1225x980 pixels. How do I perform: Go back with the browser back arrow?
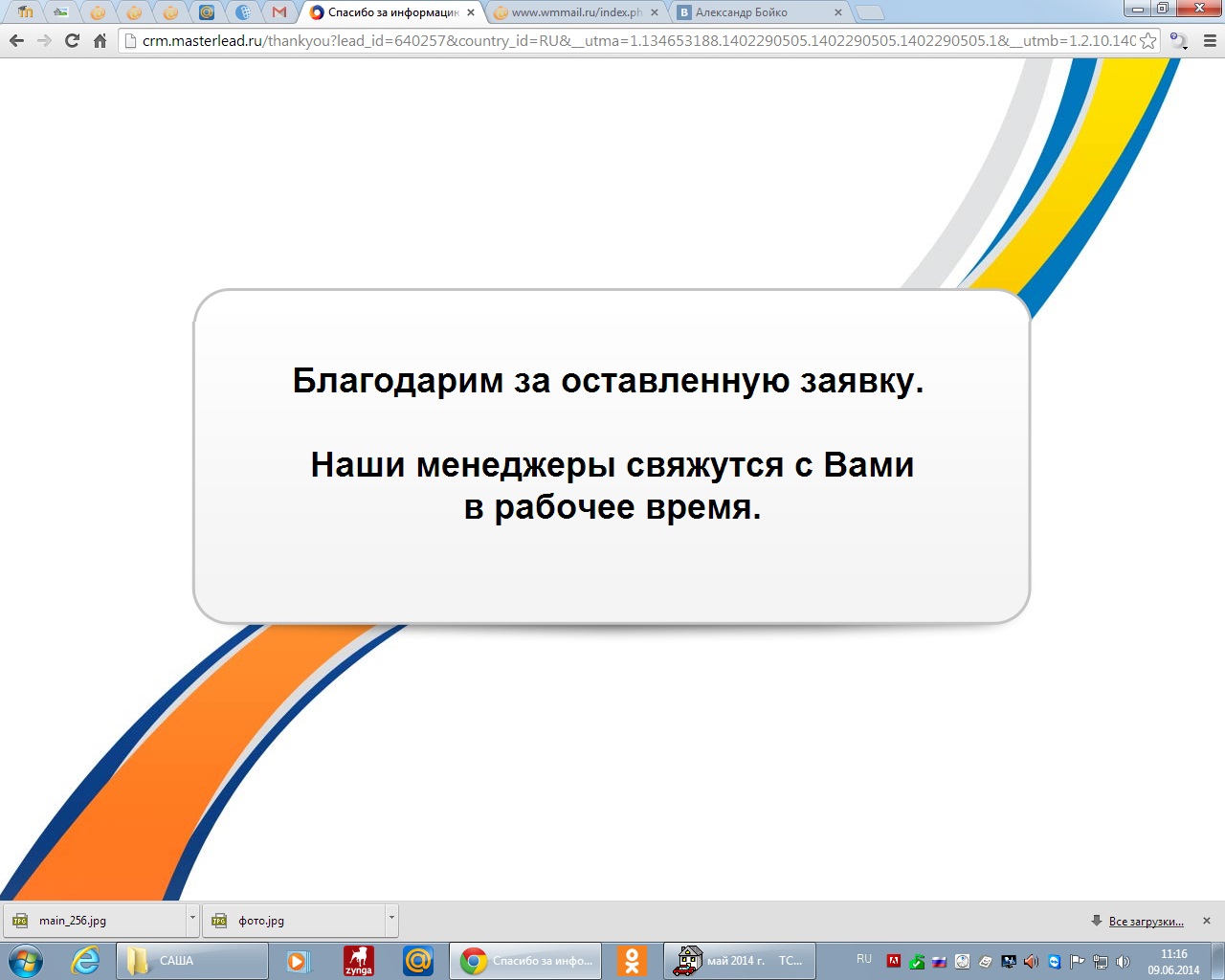pyautogui.click(x=16, y=41)
